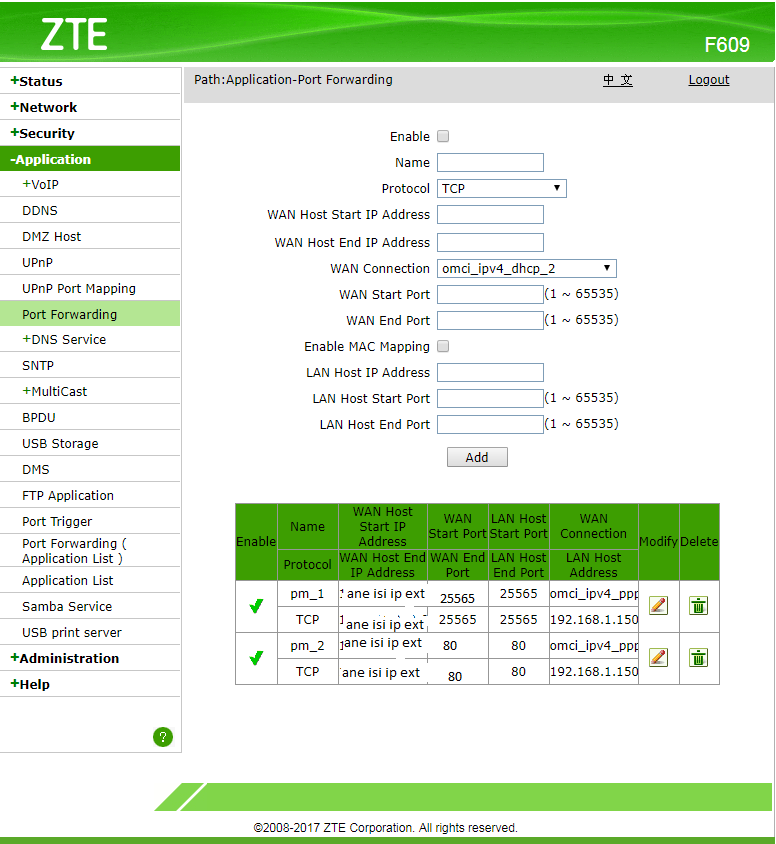This screenshot has width=776, height=844.
Task: Click the ZTE logo in header
Action: tap(74, 35)
